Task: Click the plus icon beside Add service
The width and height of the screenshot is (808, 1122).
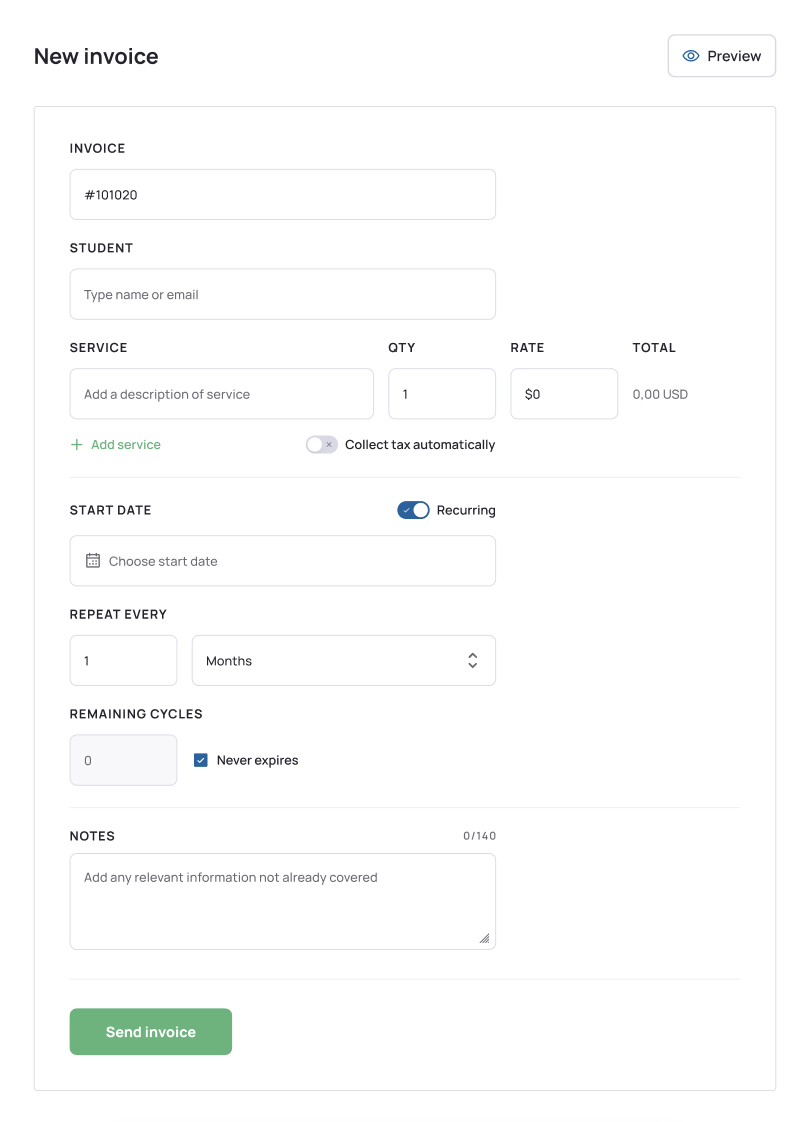Action: tap(77, 445)
